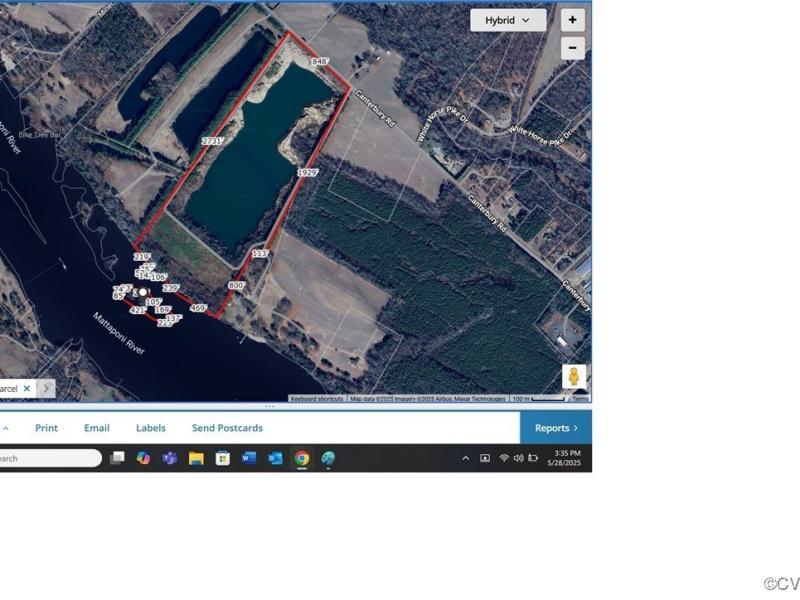This screenshot has height=600, width=800.
Task: Show hidden system tray icons
Action: coord(465,458)
